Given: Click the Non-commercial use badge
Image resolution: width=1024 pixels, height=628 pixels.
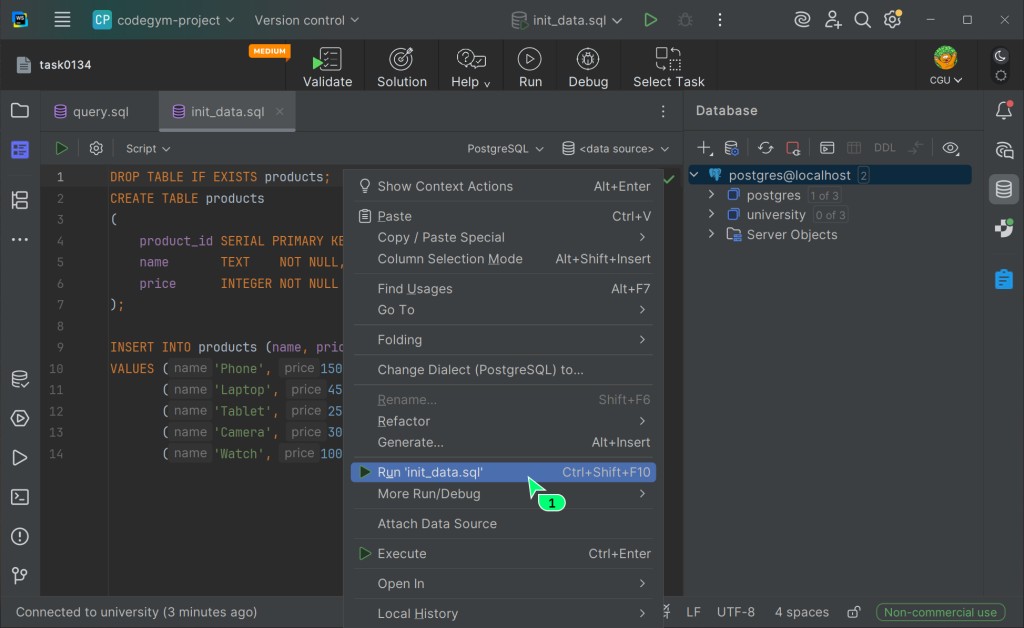Looking at the screenshot, I should point(940,612).
